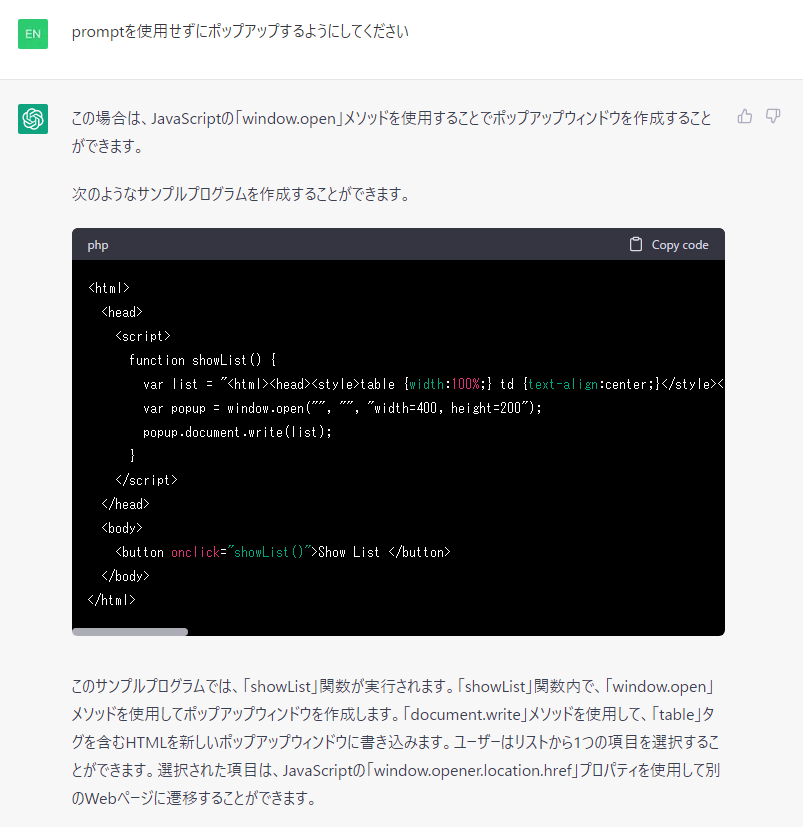Click the ChatGPT logo avatar

point(33,118)
